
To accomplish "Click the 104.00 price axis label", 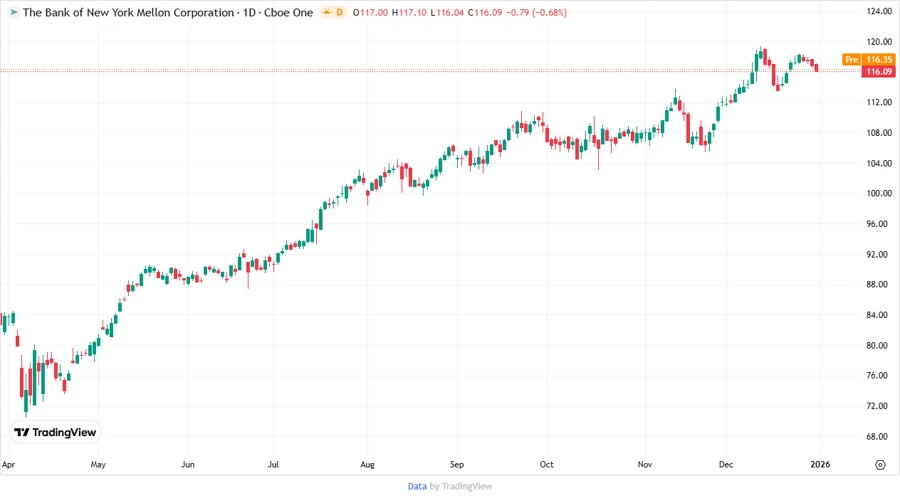I will (879, 163).
